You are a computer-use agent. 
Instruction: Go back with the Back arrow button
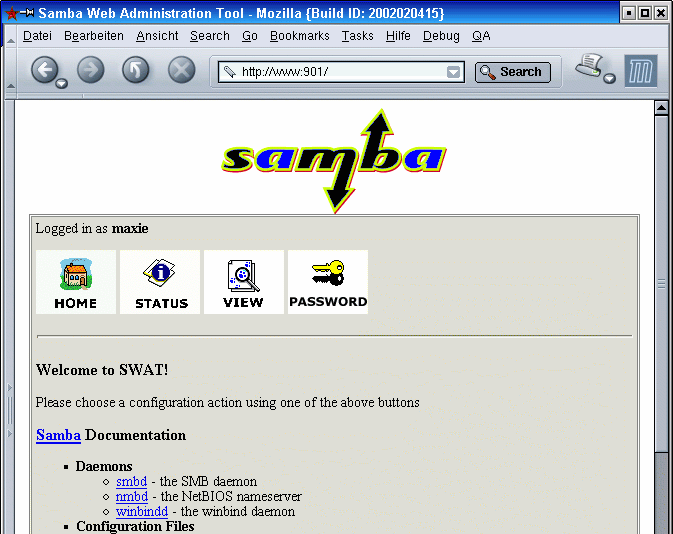(44, 70)
